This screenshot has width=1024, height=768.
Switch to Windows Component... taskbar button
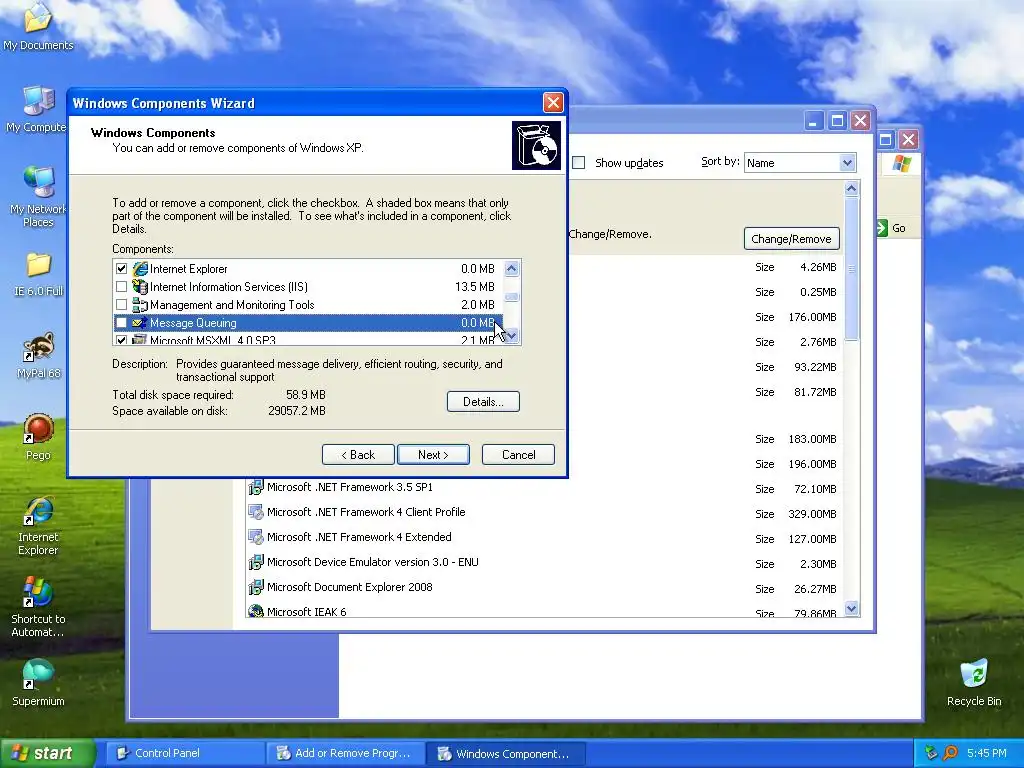point(505,753)
